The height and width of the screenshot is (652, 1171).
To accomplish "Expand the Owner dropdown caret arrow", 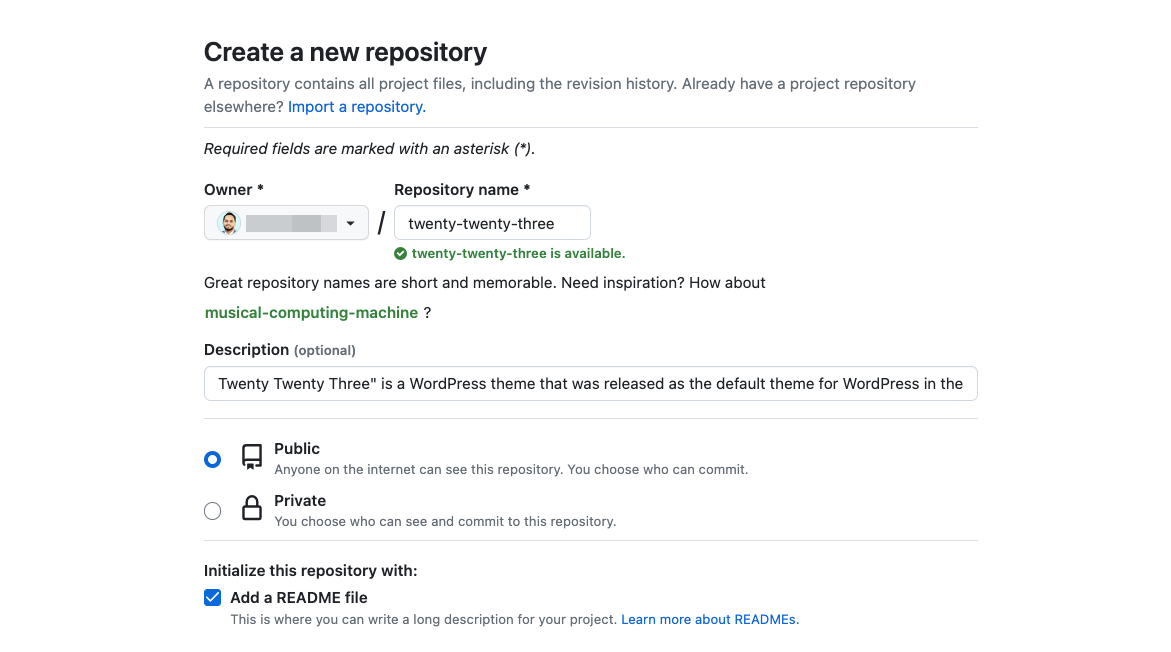I will pos(351,223).
